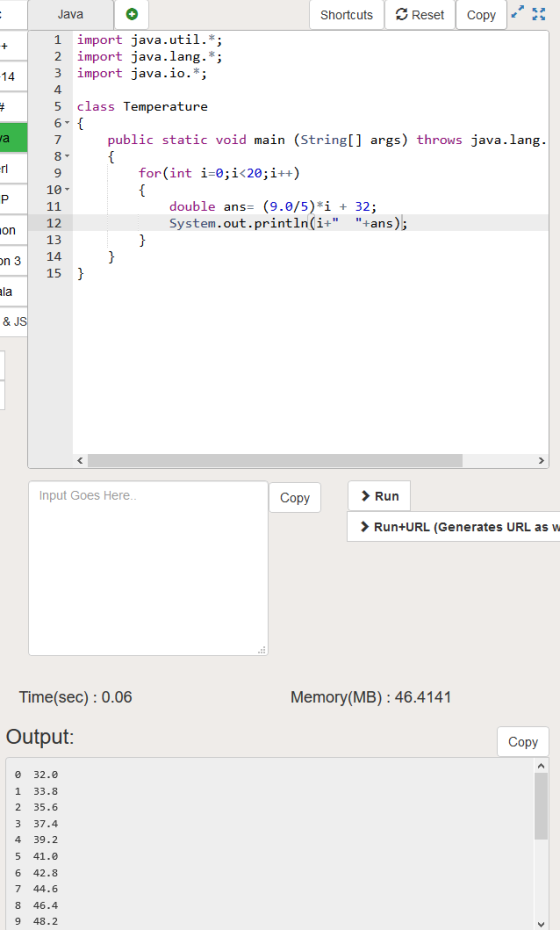Click the output panel scrollbar thumb

coord(541,806)
